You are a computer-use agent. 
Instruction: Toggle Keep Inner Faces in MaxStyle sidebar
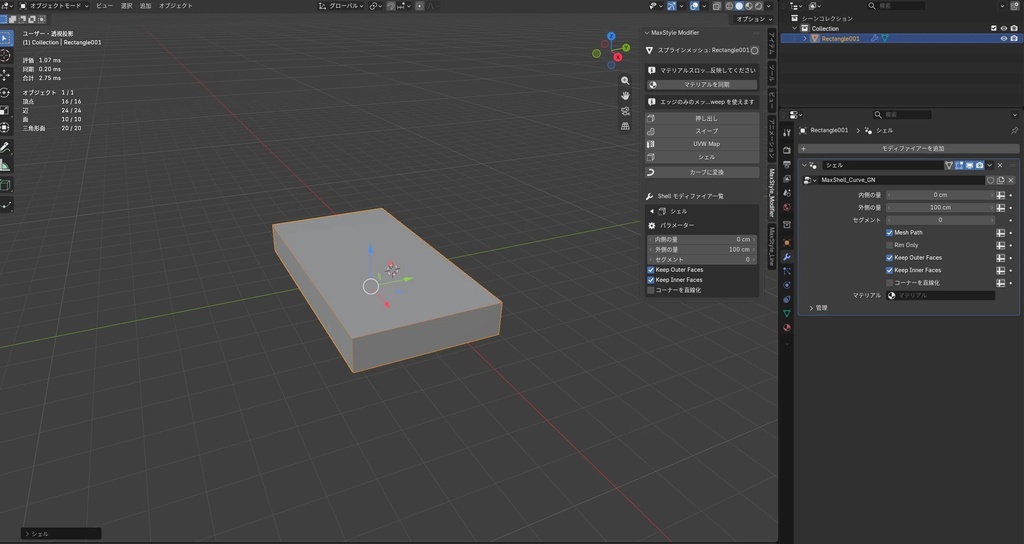point(650,280)
